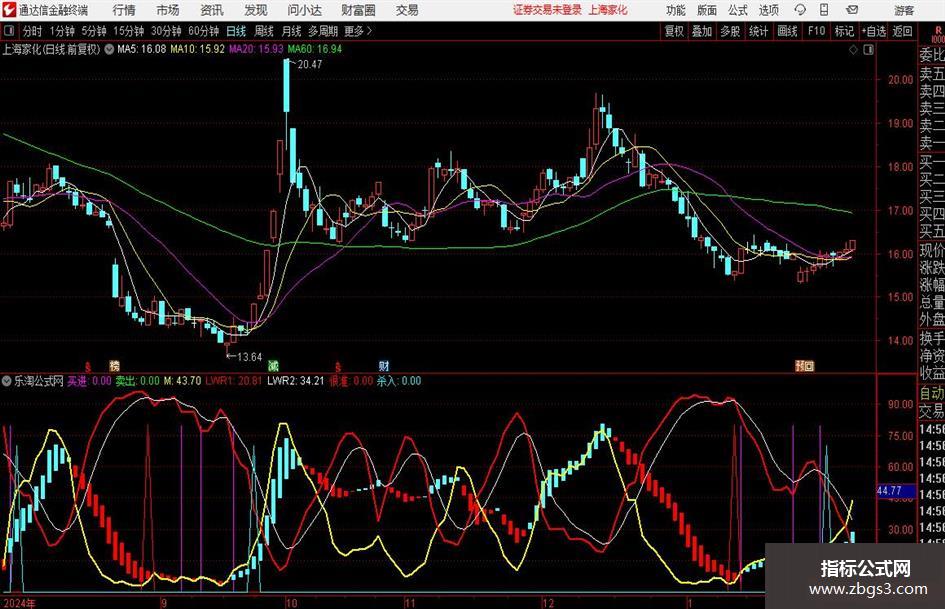Click the 榜 event marker below the chart
Image resolution: width=945 pixels, height=609 pixels.
point(115,365)
